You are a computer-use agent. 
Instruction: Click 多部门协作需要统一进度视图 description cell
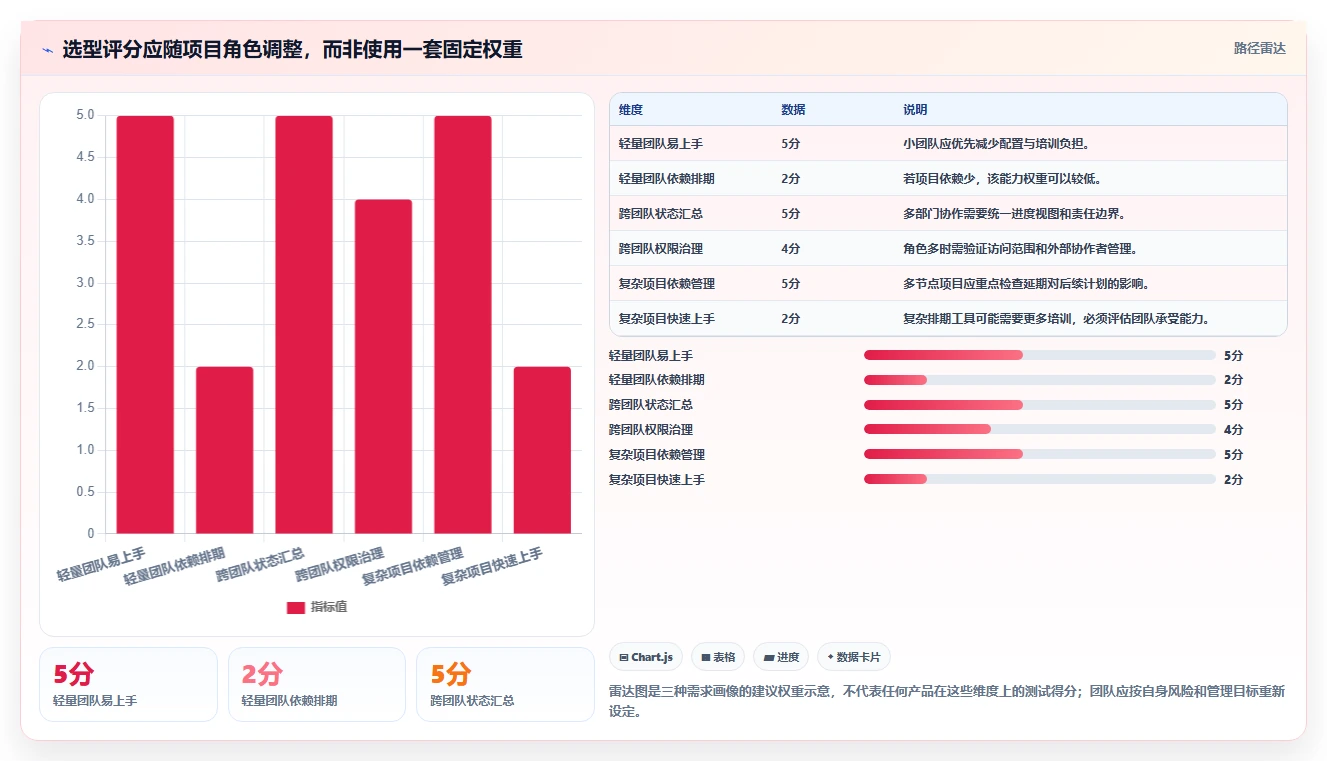point(1014,214)
